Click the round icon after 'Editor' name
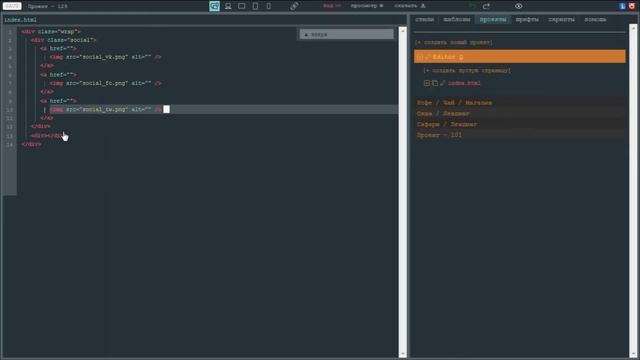The image size is (640, 360). pyautogui.click(x=461, y=57)
